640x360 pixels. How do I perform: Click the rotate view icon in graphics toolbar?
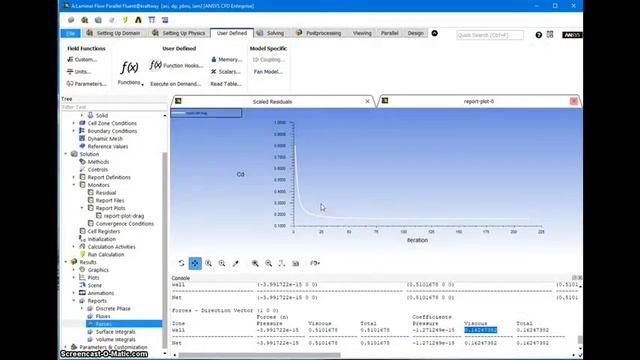(x=181, y=263)
